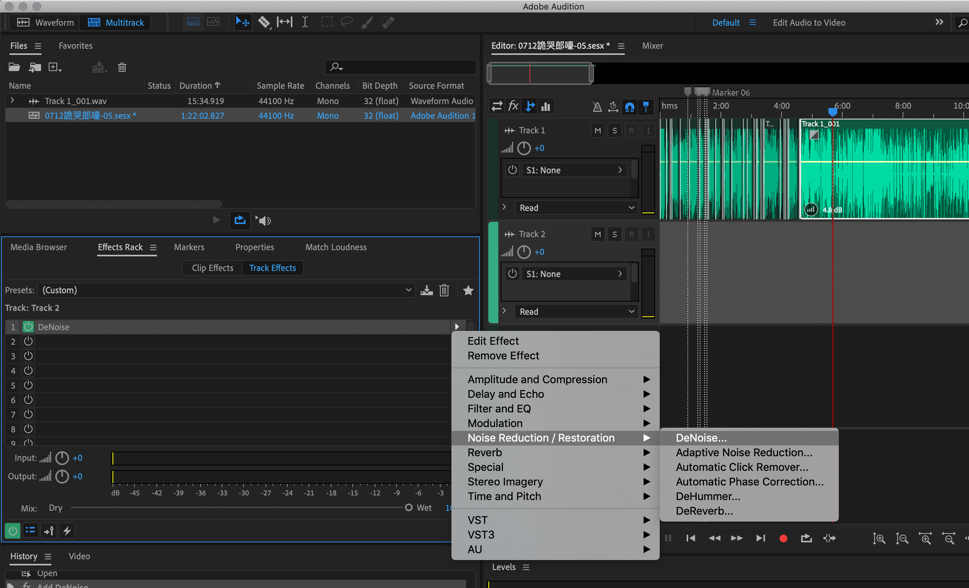This screenshot has height=588, width=969.
Task: Adjust Track 1 volume knob
Action: point(523,148)
